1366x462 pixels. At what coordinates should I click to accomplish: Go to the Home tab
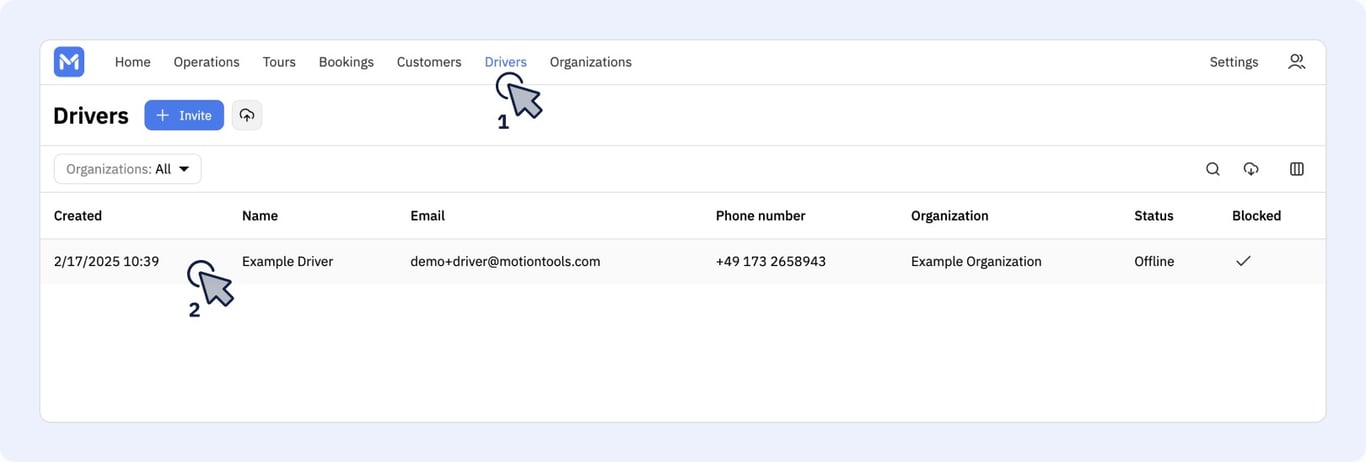(132, 62)
